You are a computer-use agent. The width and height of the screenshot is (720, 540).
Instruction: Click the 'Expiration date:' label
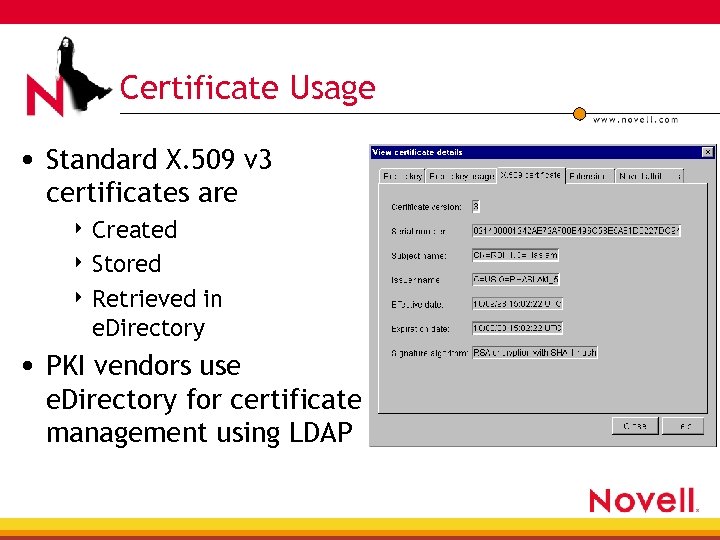click(420, 329)
